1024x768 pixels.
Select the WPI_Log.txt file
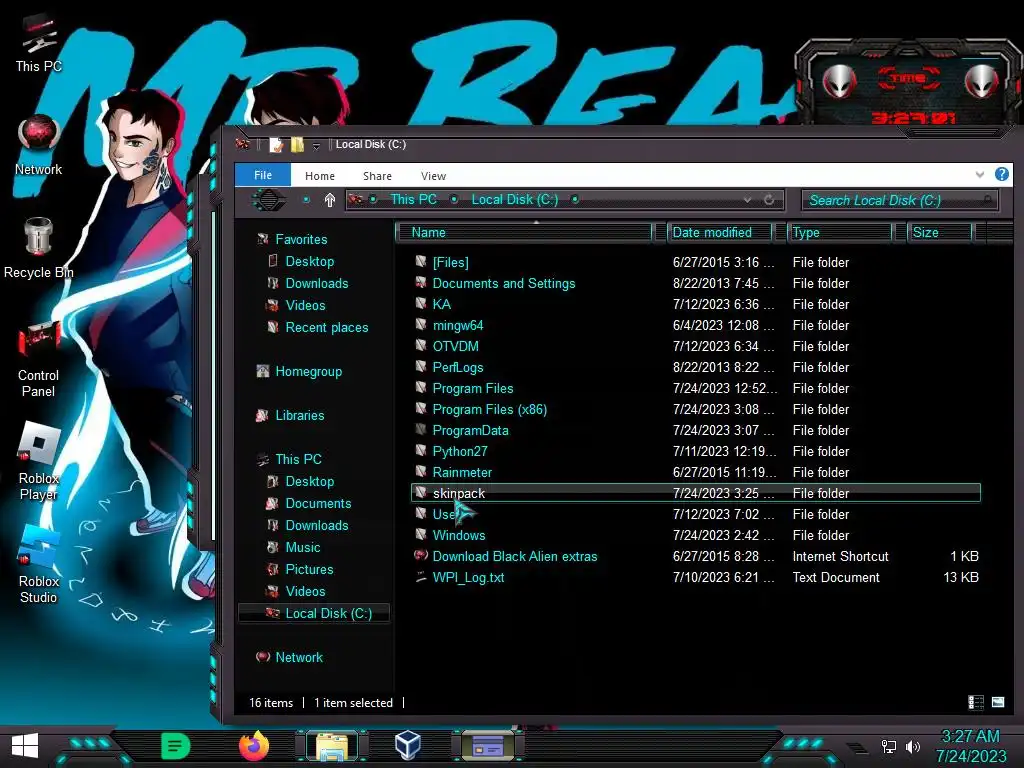point(468,577)
